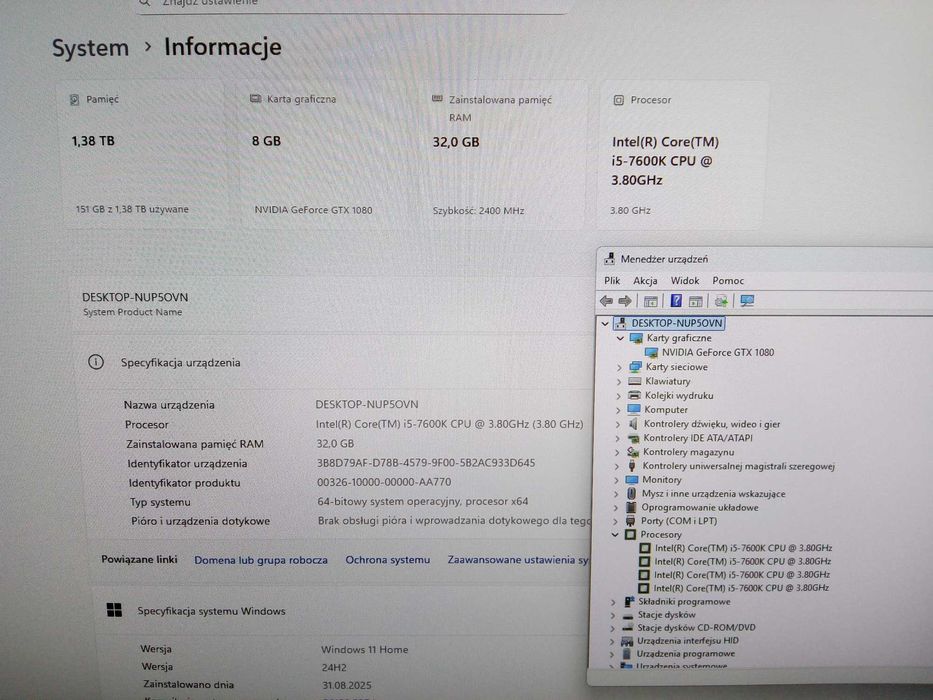Click the Oprogramowanie układowe icon
Viewport: 933px width, 700px height.
click(631, 507)
